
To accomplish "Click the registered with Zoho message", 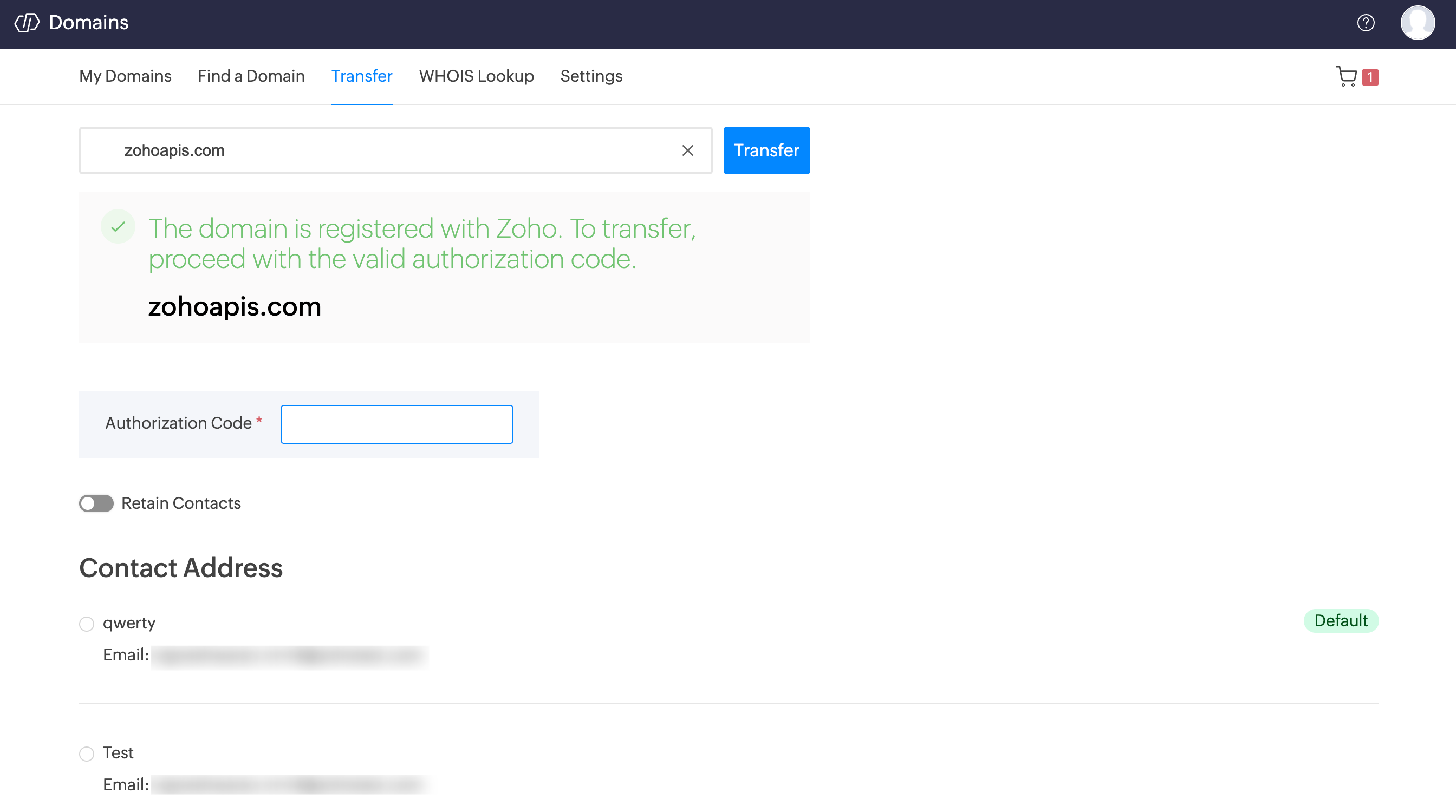I will pos(421,244).
